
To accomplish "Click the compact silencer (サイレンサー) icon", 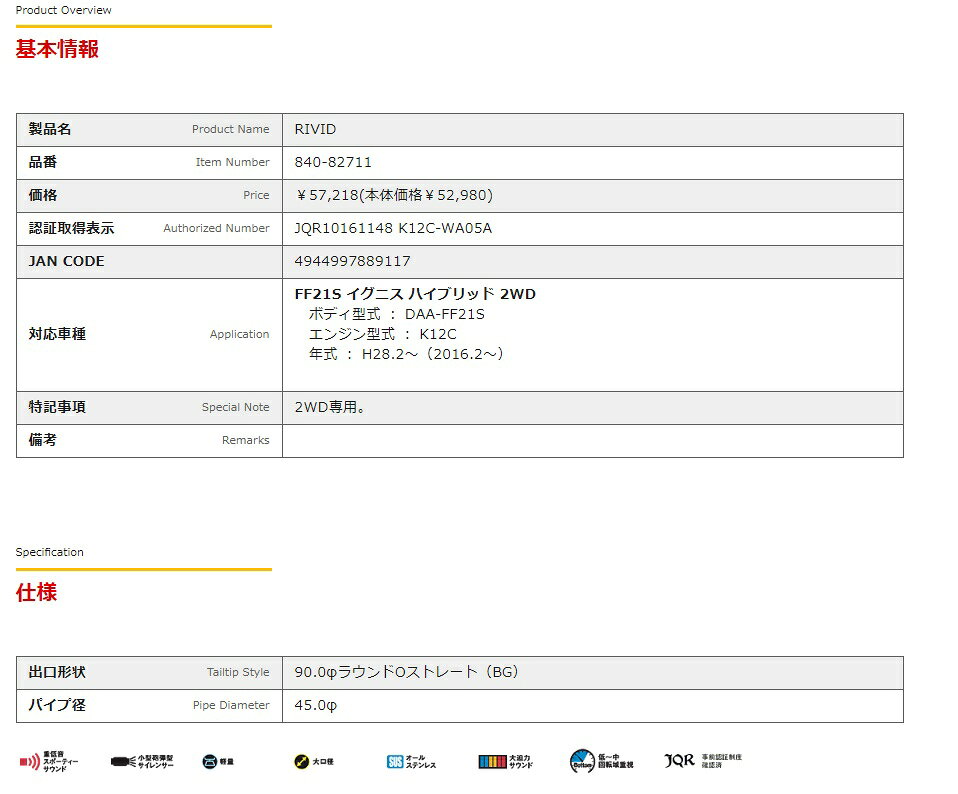I will (x=123, y=762).
